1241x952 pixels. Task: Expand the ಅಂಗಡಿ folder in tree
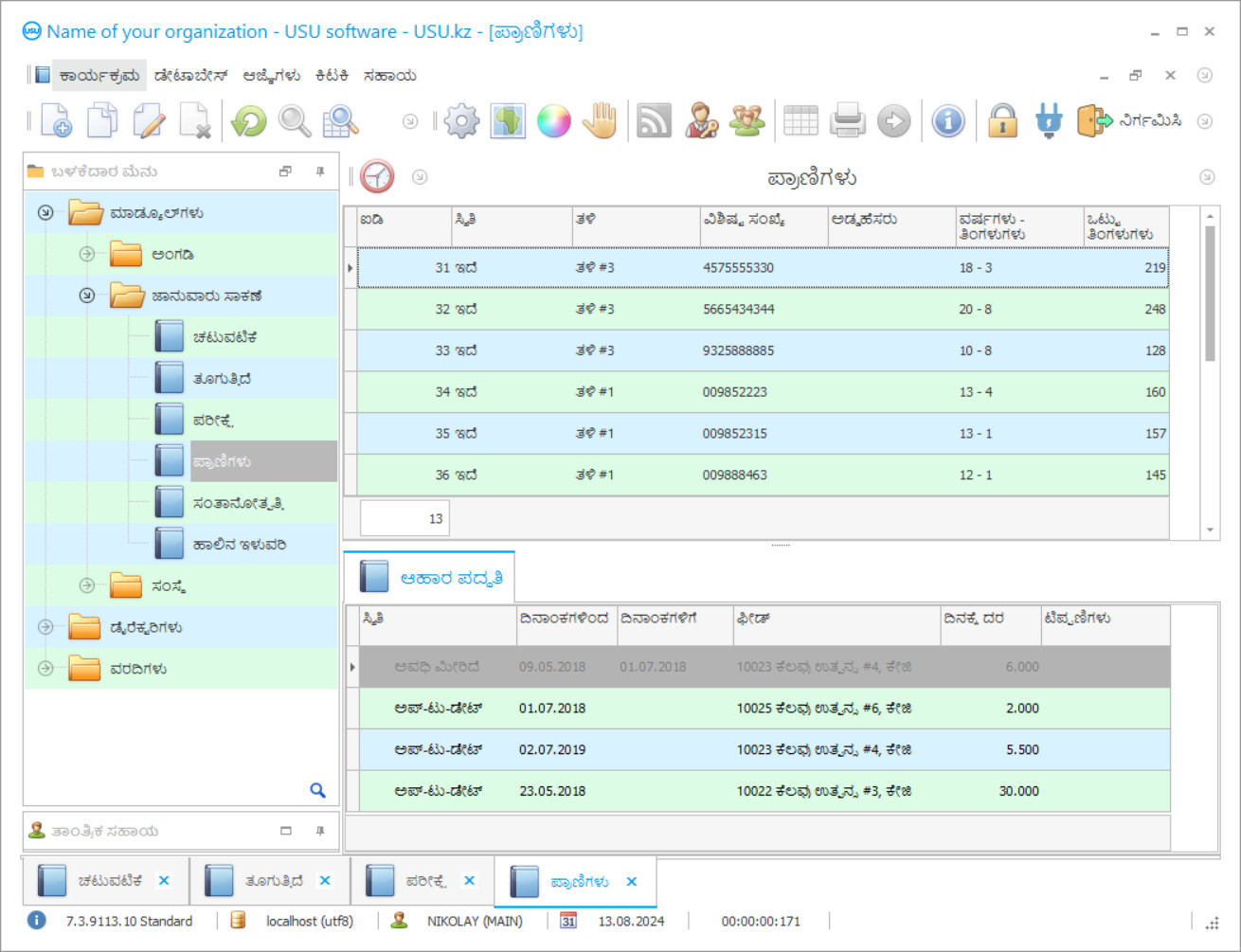[x=87, y=254]
